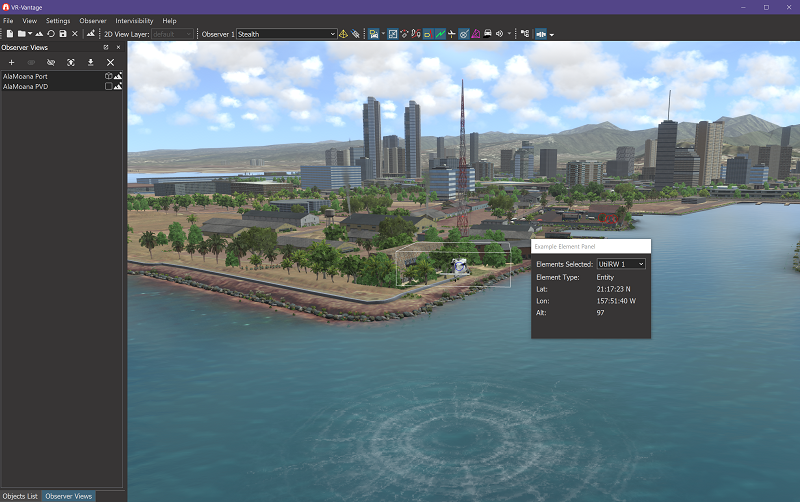Screen dimensions: 800x502
Task: Click the speaker sound toolbar icon
Action: click(x=499, y=34)
